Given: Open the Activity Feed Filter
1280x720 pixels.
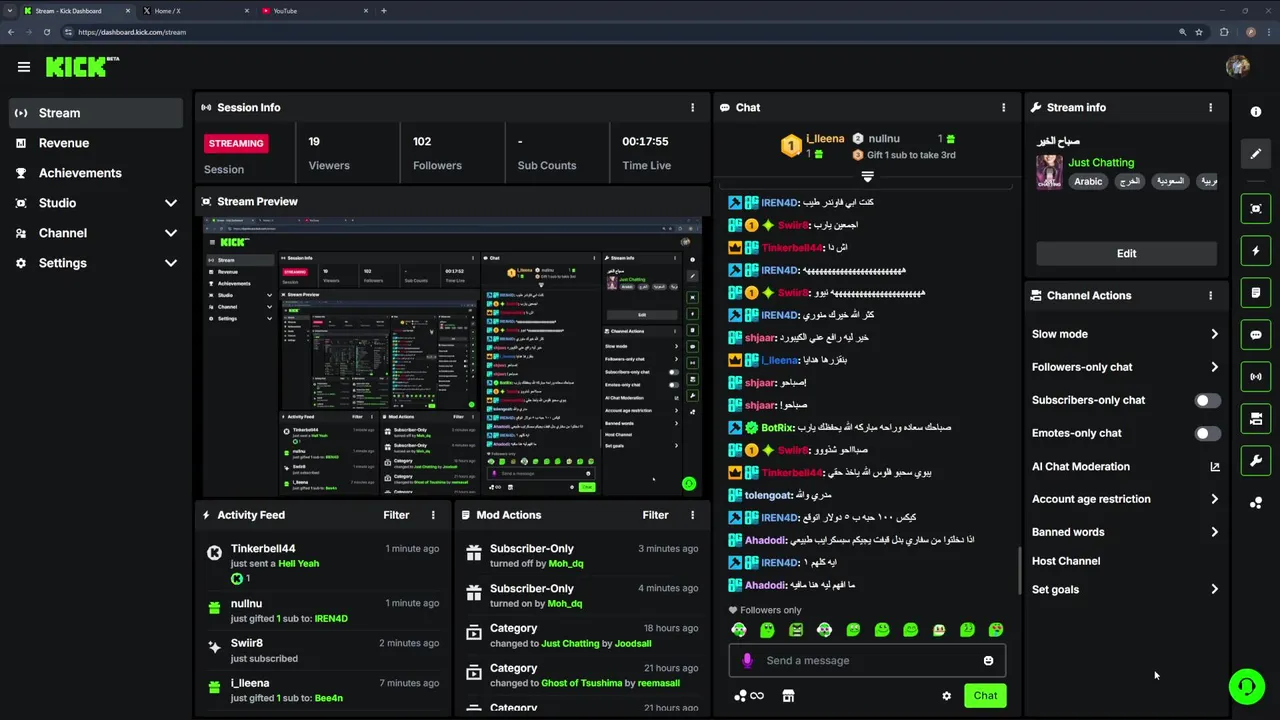Looking at the screenshot, I should tap(396, 515).
